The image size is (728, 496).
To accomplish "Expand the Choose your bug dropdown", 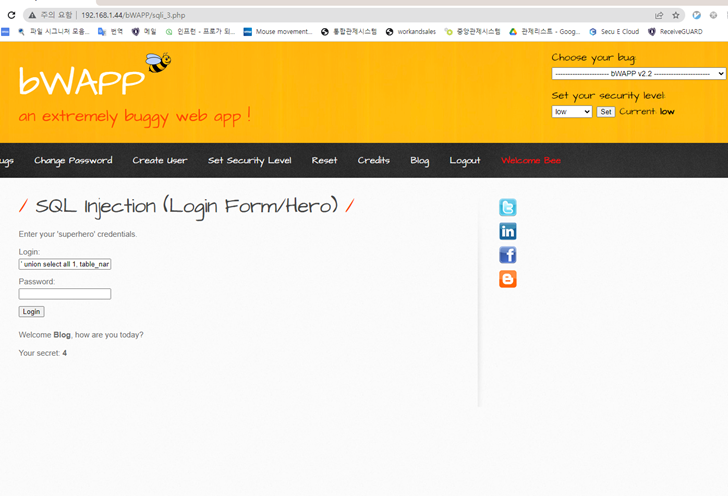I will (638, 73).
